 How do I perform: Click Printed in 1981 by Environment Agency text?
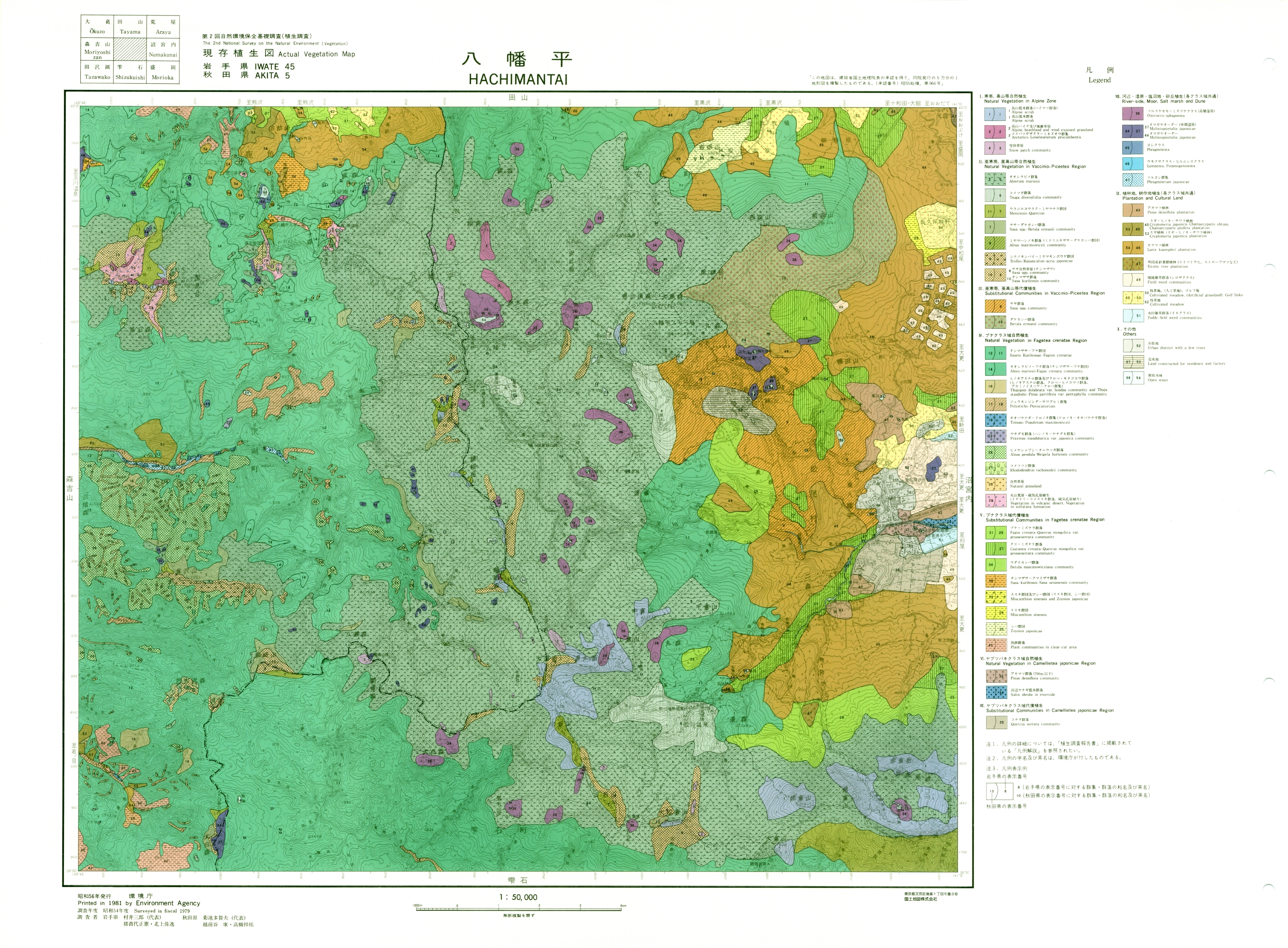pos(139,902)
